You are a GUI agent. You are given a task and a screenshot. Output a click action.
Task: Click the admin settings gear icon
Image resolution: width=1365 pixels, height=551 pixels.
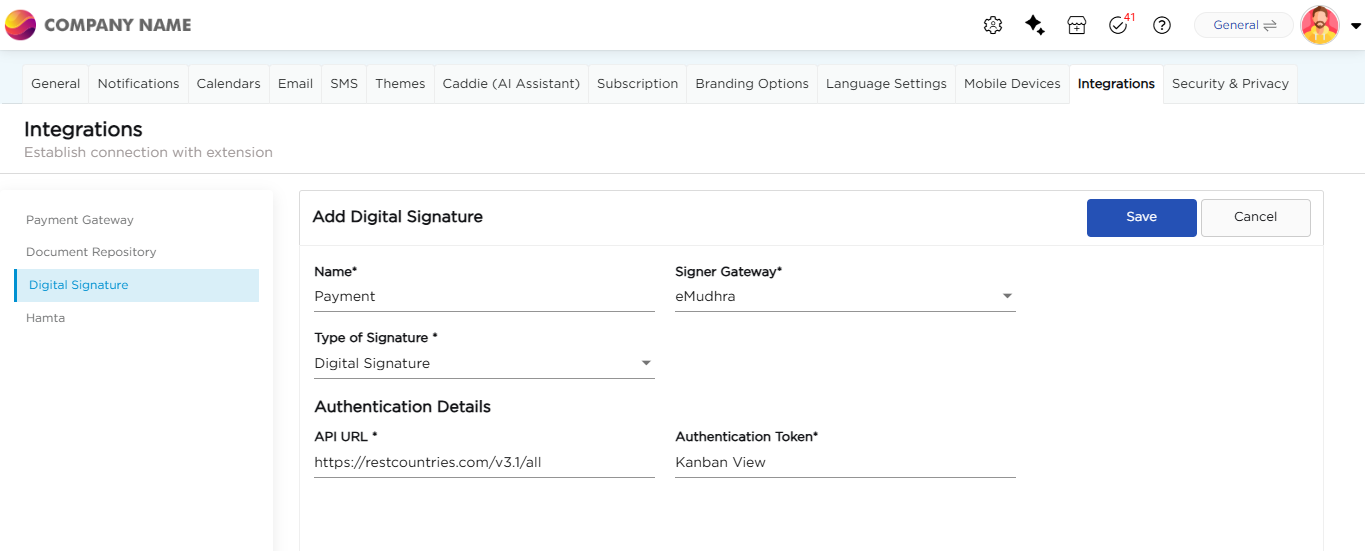click(x=992, y=26)
